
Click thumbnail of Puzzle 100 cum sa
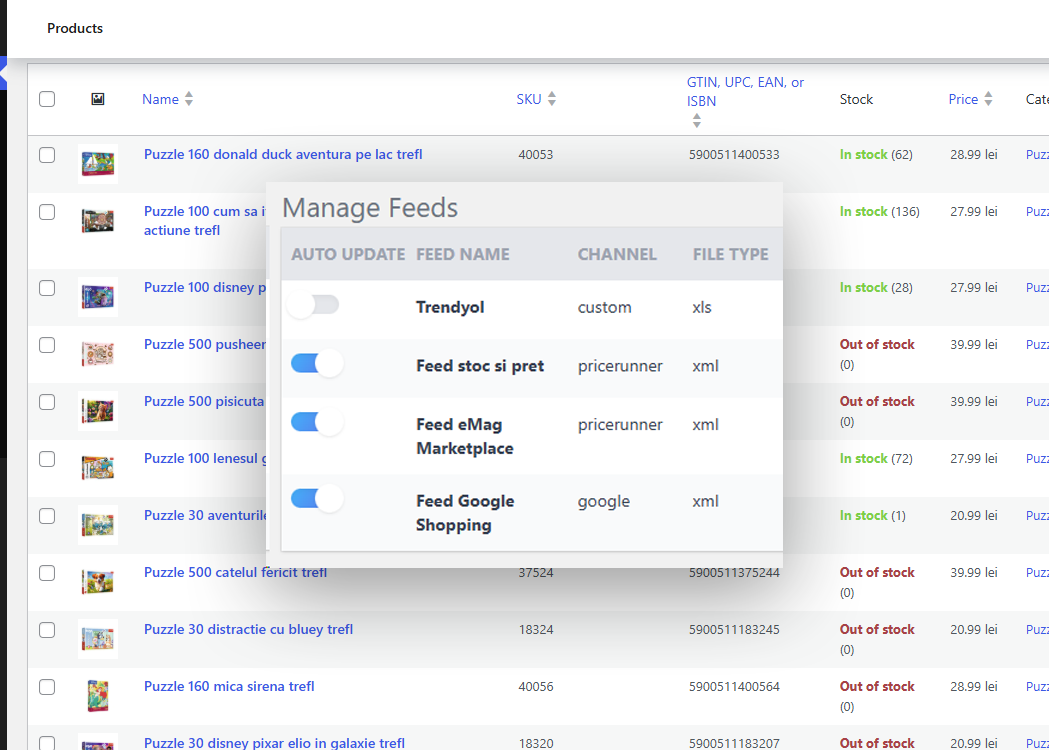click(x=98, y=221)
